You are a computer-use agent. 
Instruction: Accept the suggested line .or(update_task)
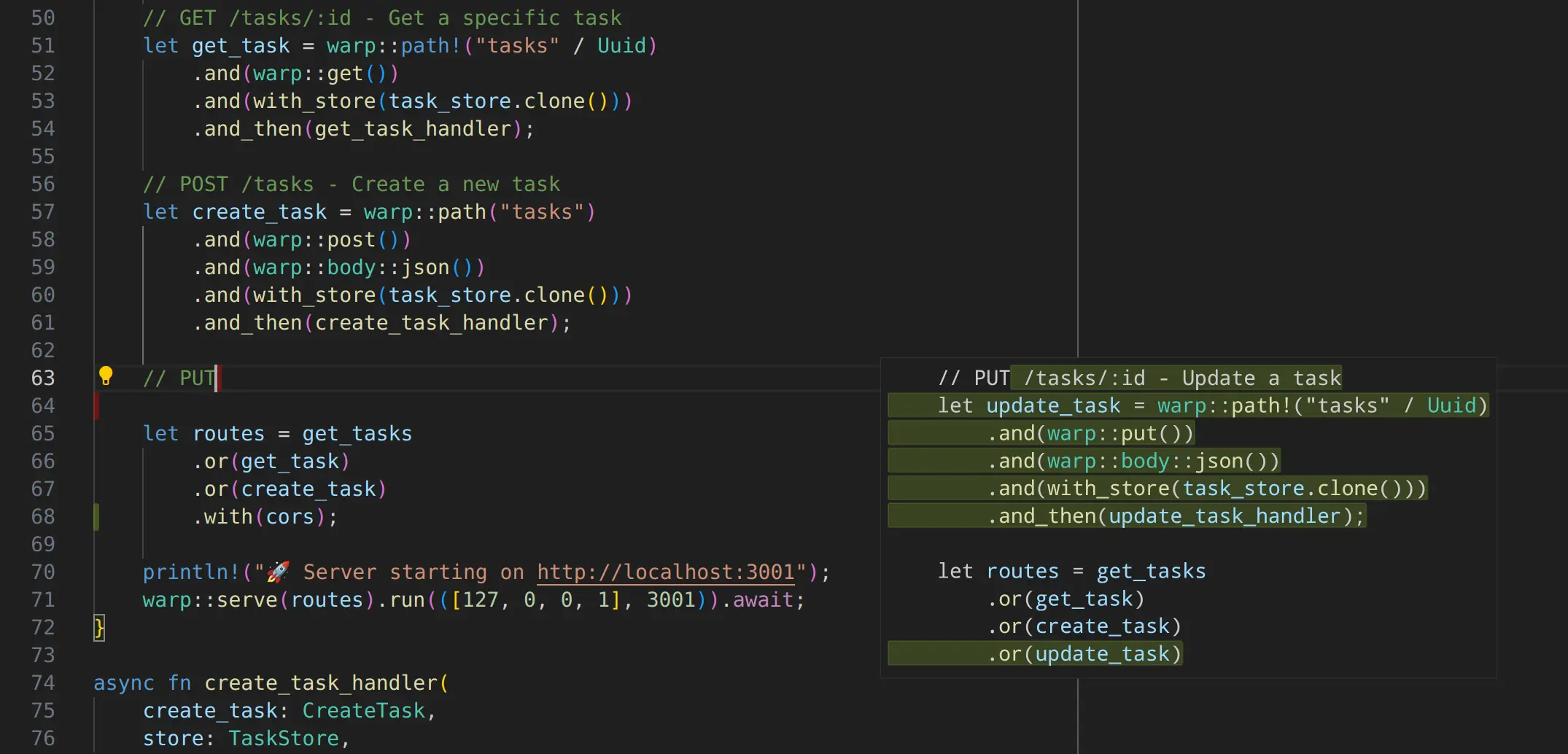click(1085, 653)
